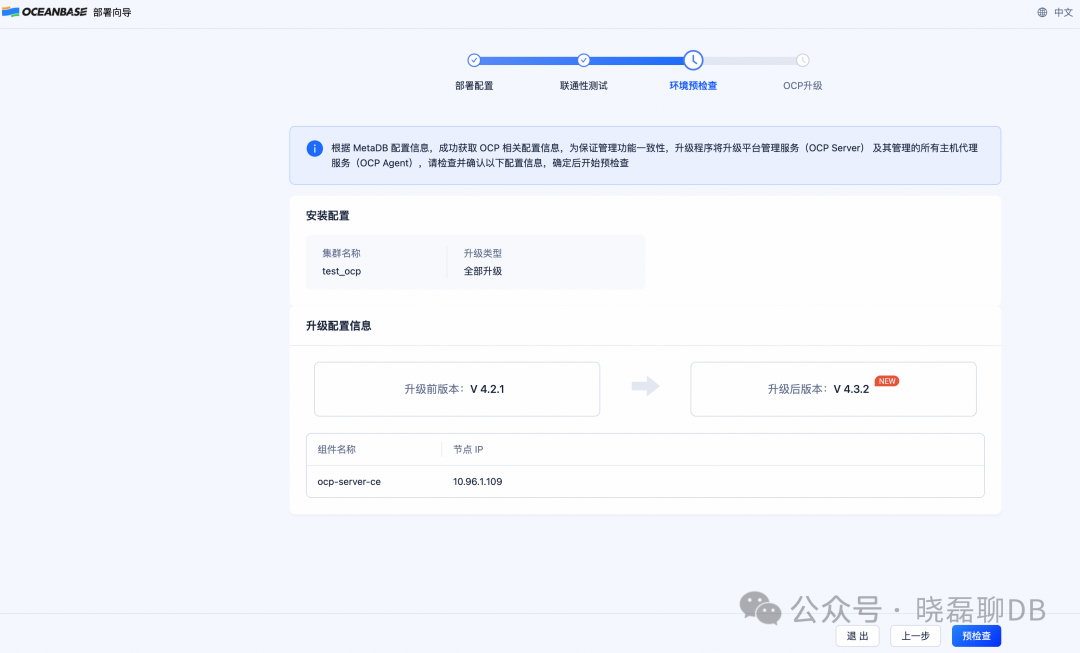
Task: Select the test_ocp cluster name value
Action: 341,271
